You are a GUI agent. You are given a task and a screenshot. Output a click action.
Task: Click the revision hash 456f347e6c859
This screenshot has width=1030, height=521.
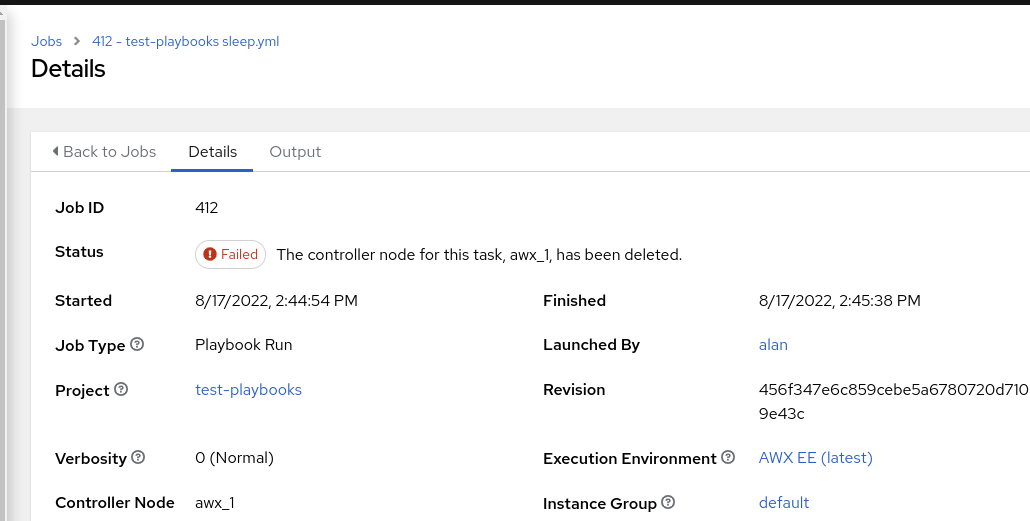[x=893, y=401]
